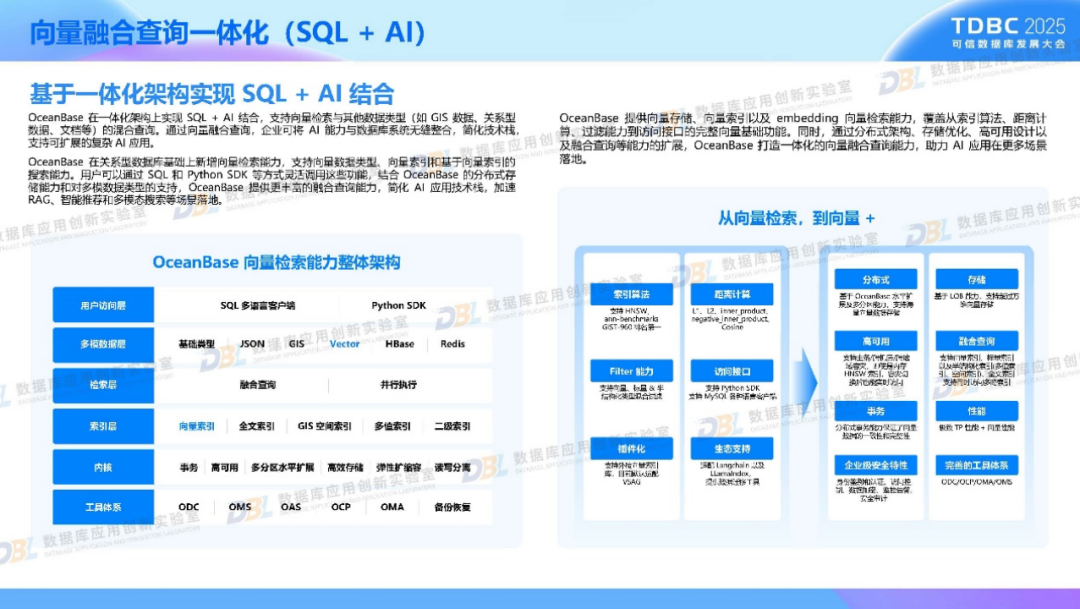Click 事务 in the 内核 row

189,467
